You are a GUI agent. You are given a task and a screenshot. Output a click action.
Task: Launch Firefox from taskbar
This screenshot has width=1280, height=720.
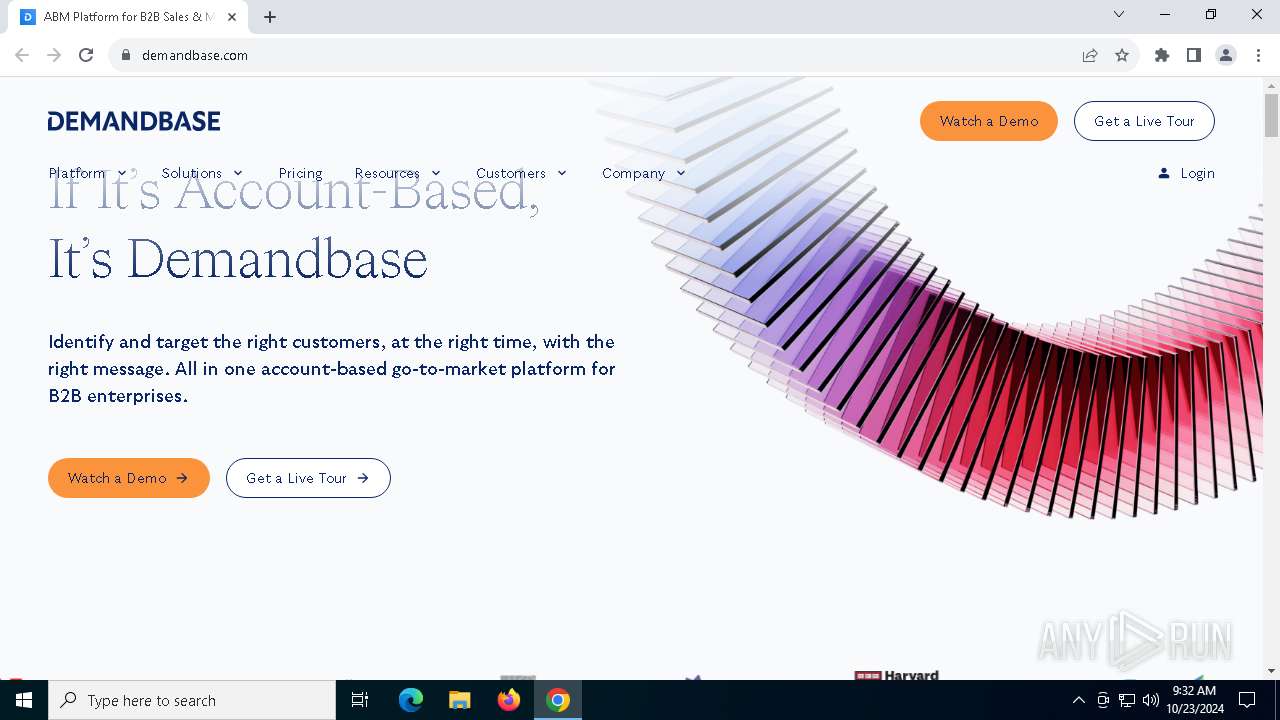coord(509,700)
